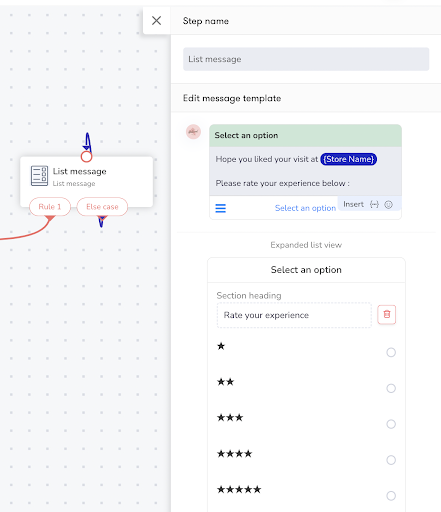
Task: Close the step editor panel
Action: pyautogui.click(x=156, y=21)
